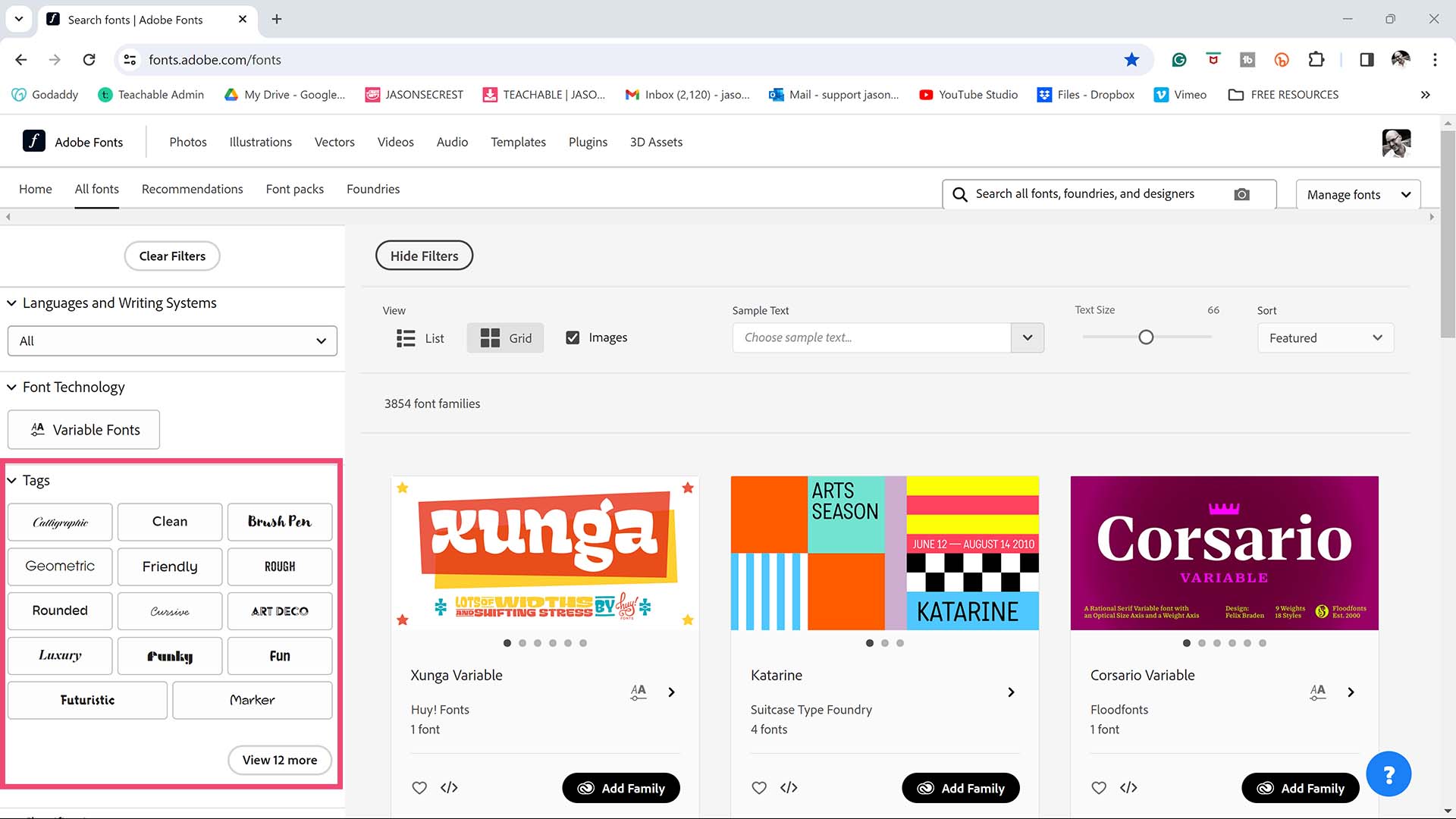
Task: Open the Sample Text dropdown arrow
Action: point(1028,338)
